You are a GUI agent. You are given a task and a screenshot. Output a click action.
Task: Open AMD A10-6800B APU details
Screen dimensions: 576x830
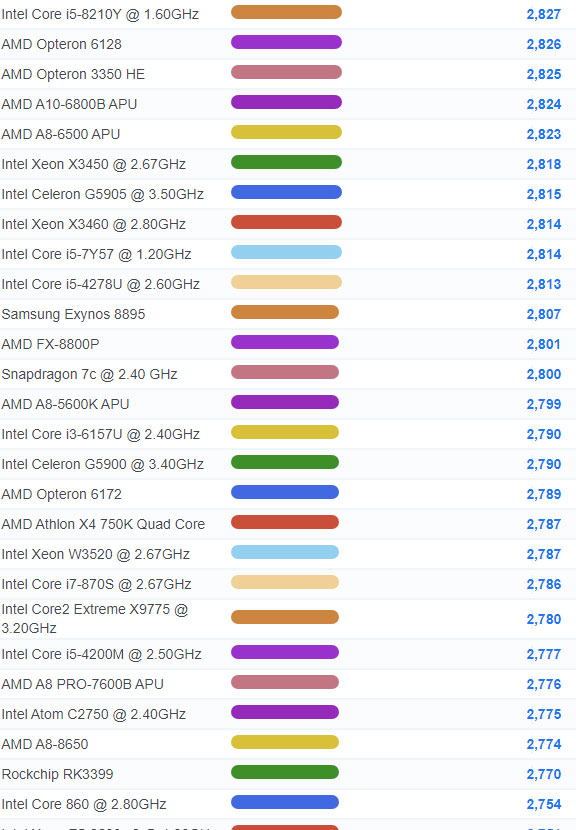click(69, 104)
